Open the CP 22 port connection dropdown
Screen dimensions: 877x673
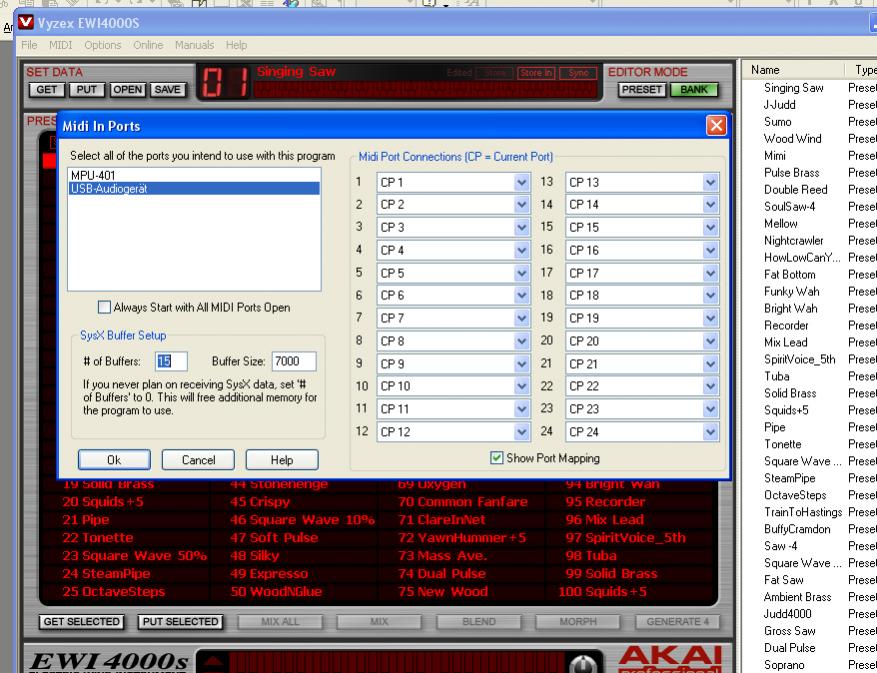710,387
